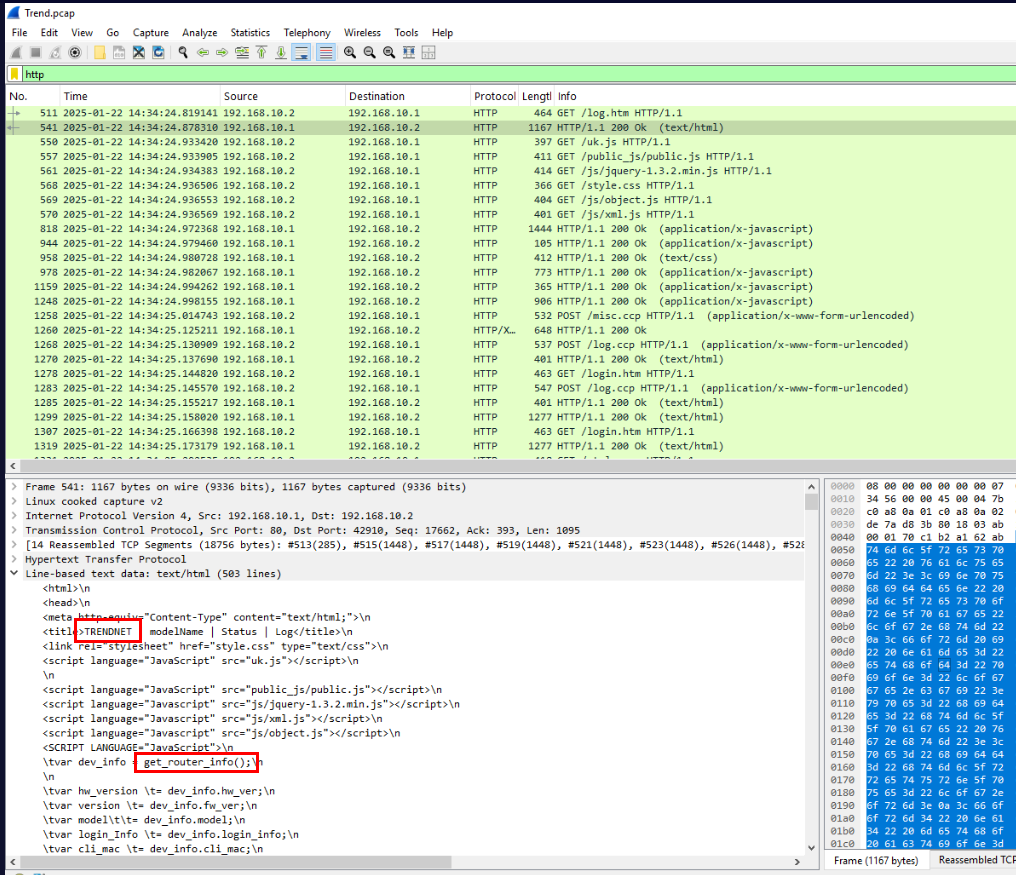
Task: Open the Analyze menu
Action: (x=200, y=32)
